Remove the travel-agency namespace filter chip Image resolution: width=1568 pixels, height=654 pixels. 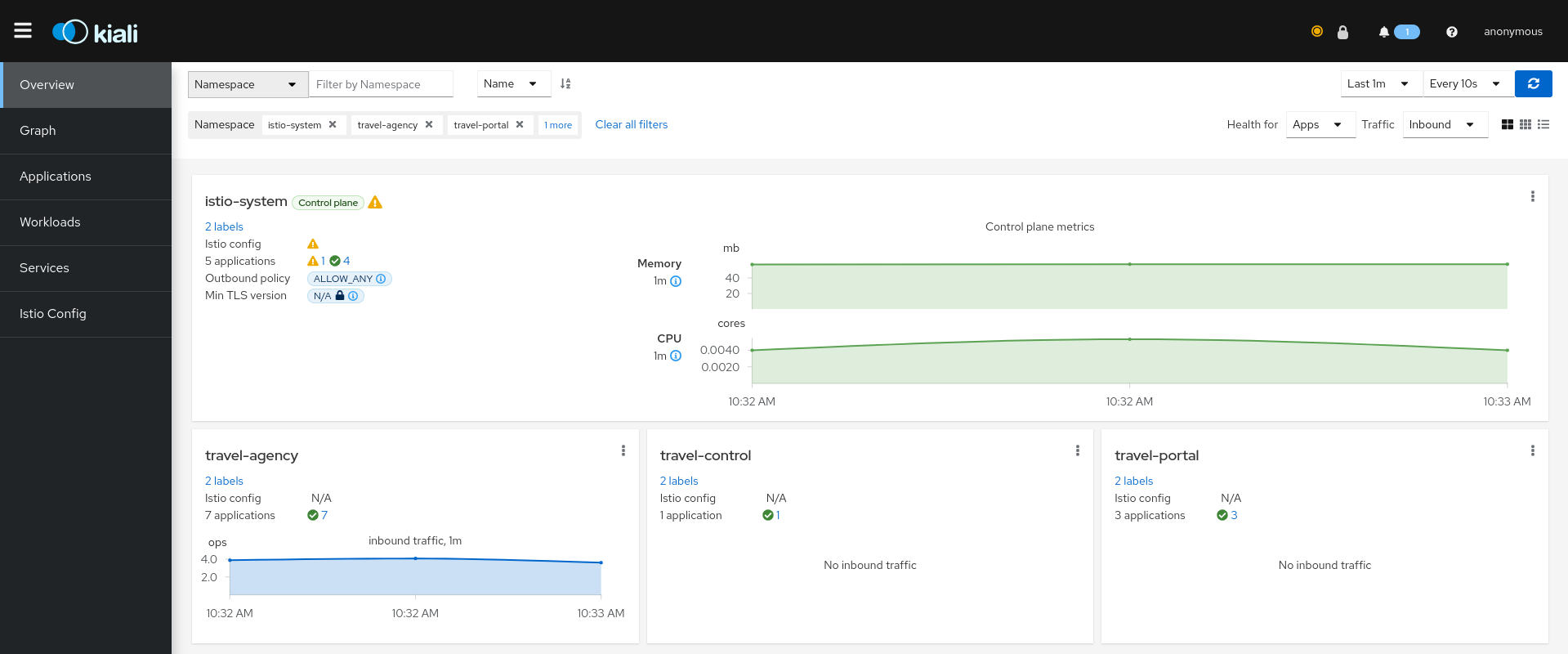[x=429, y=124]
